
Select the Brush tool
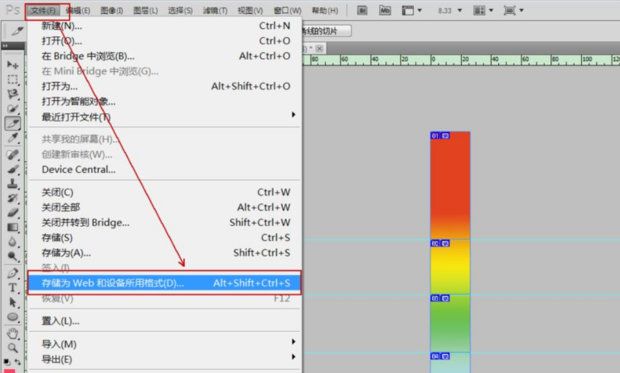tap(13, 169)
